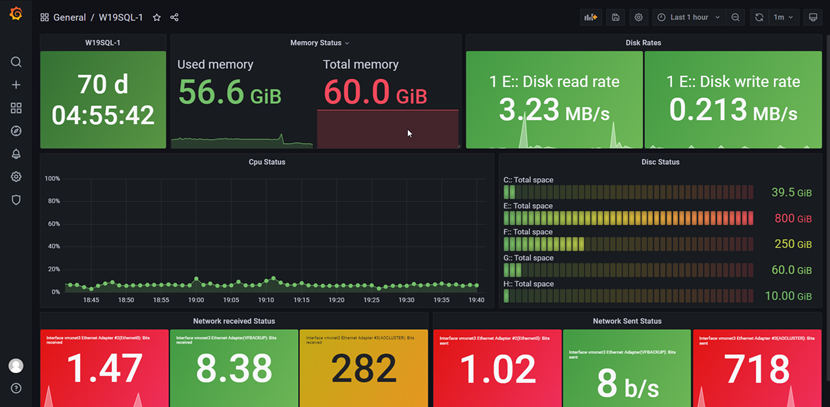The height and width of the screenshot is (407, 830).
Task: Click the General folder breadcrumb
Action: coord(69,18)
